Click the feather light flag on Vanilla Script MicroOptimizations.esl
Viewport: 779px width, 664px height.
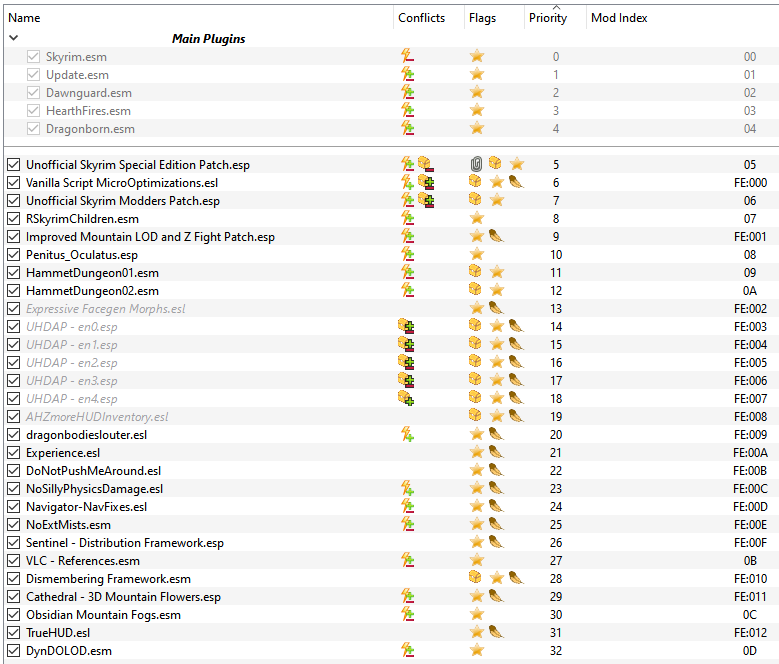click(x=516, y=182)
